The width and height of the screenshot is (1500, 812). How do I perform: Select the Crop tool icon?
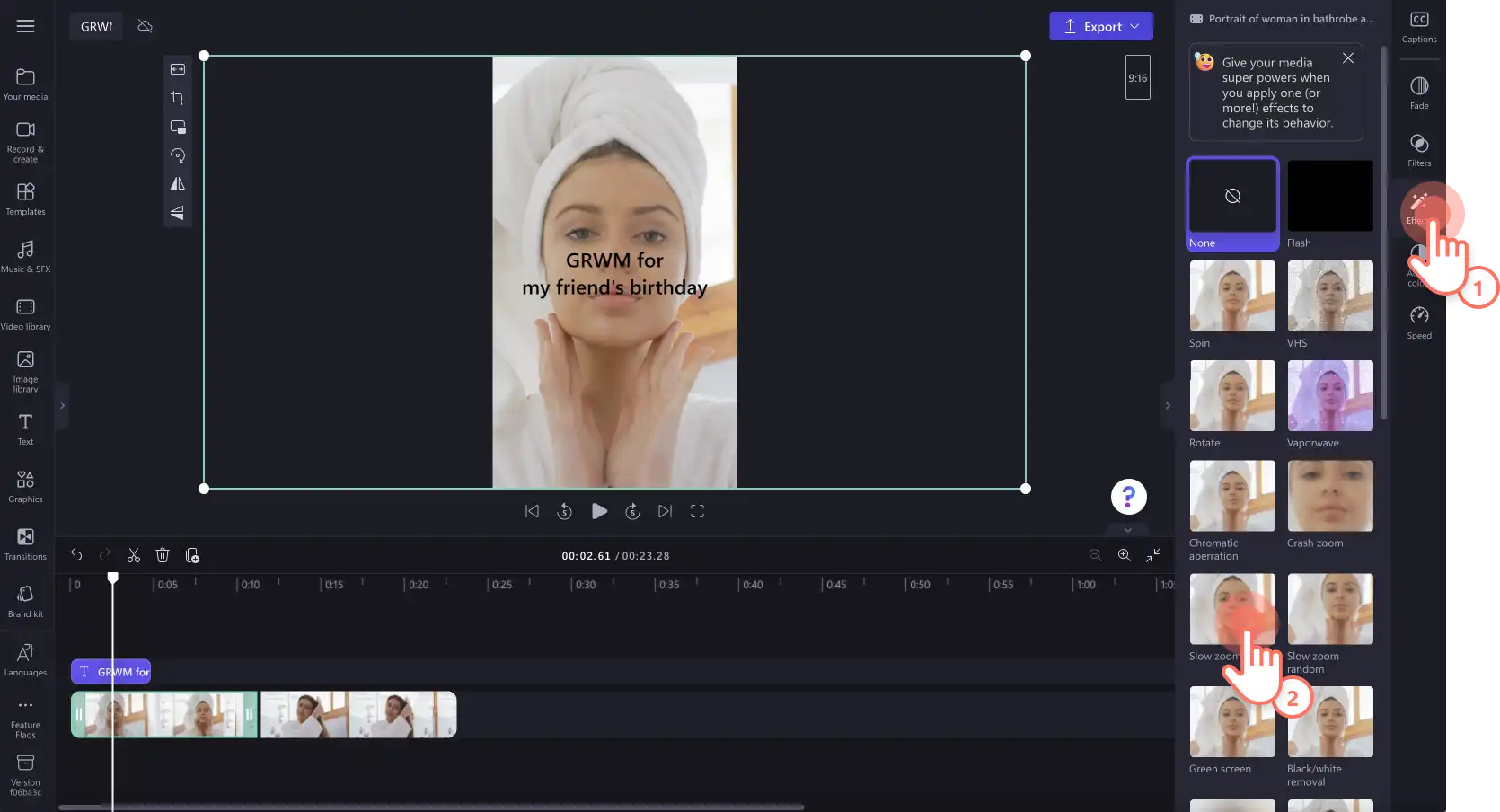pyautogui.click(x=178, y=98)
